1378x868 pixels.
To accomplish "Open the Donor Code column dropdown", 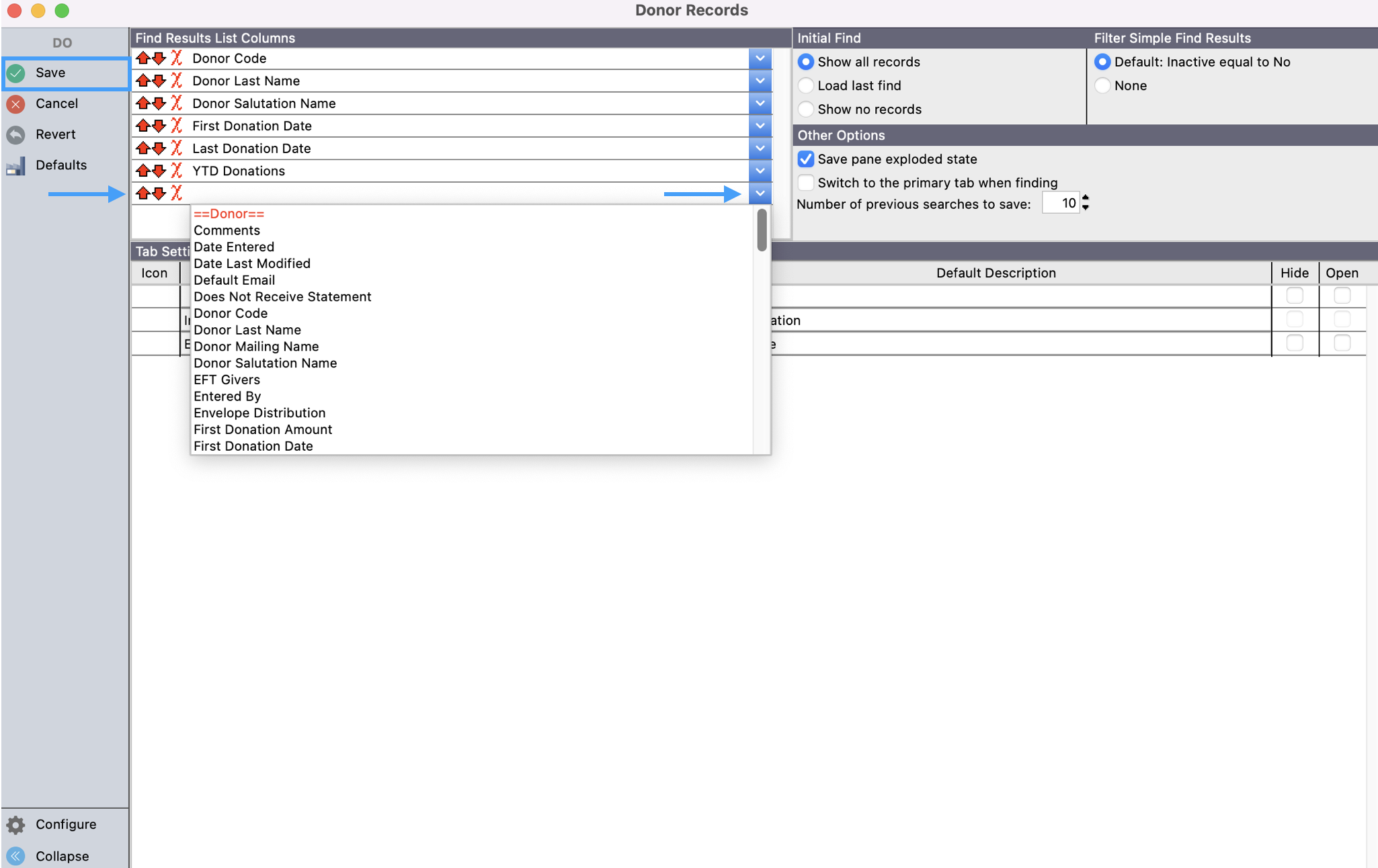I will coord(760,58).
